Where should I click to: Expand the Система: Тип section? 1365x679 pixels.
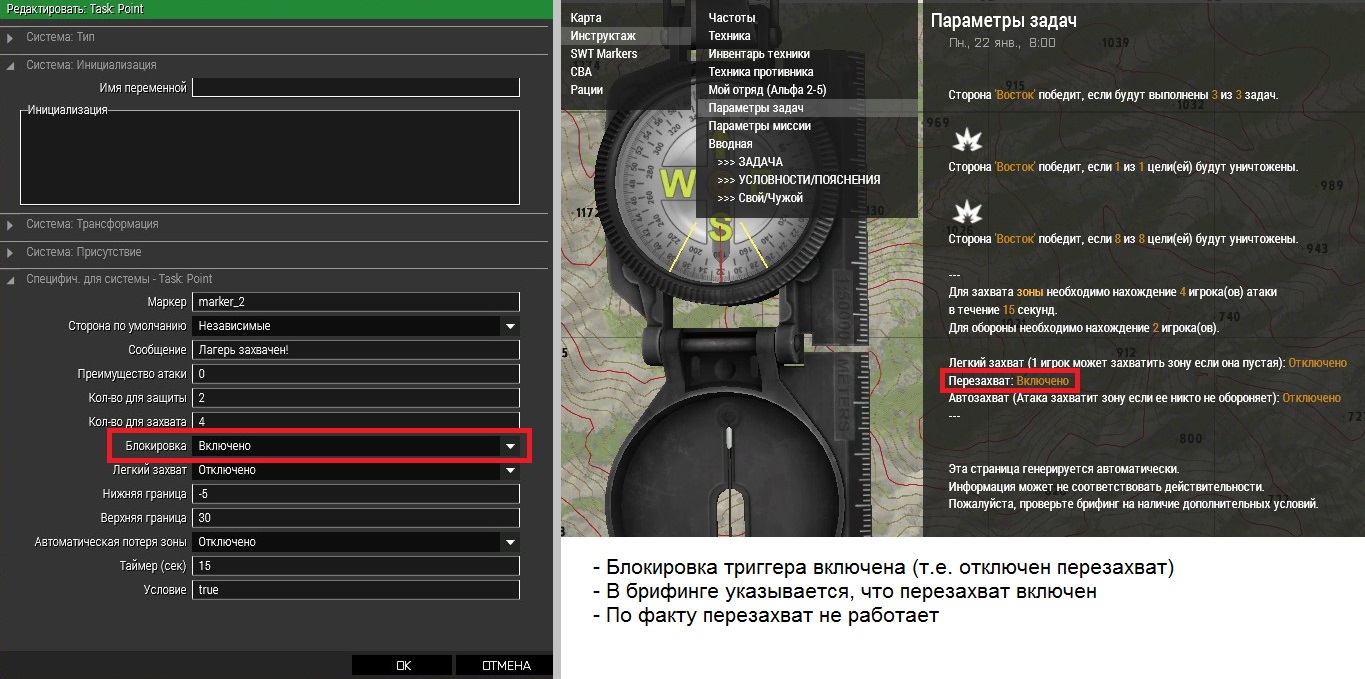11,37
